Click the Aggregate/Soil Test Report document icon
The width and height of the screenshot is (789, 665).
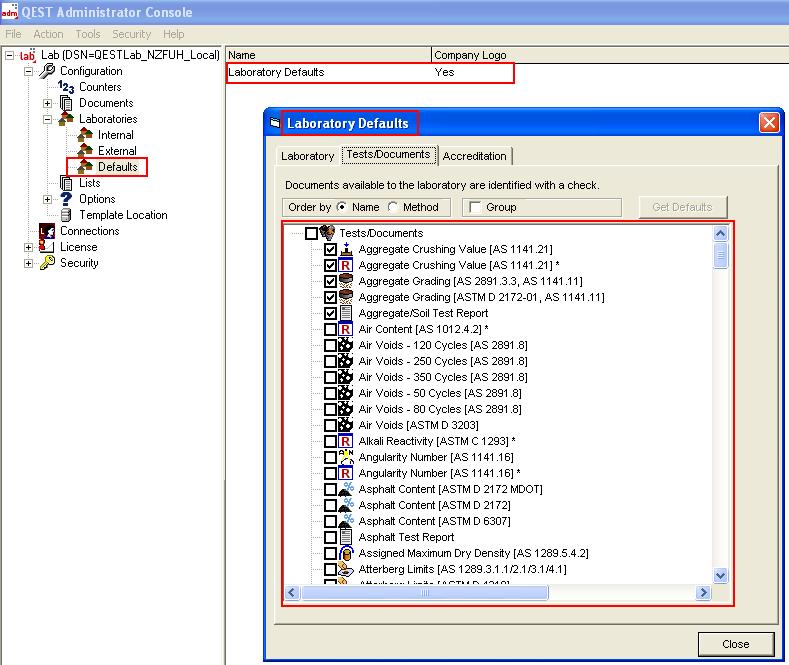[346, 313]
